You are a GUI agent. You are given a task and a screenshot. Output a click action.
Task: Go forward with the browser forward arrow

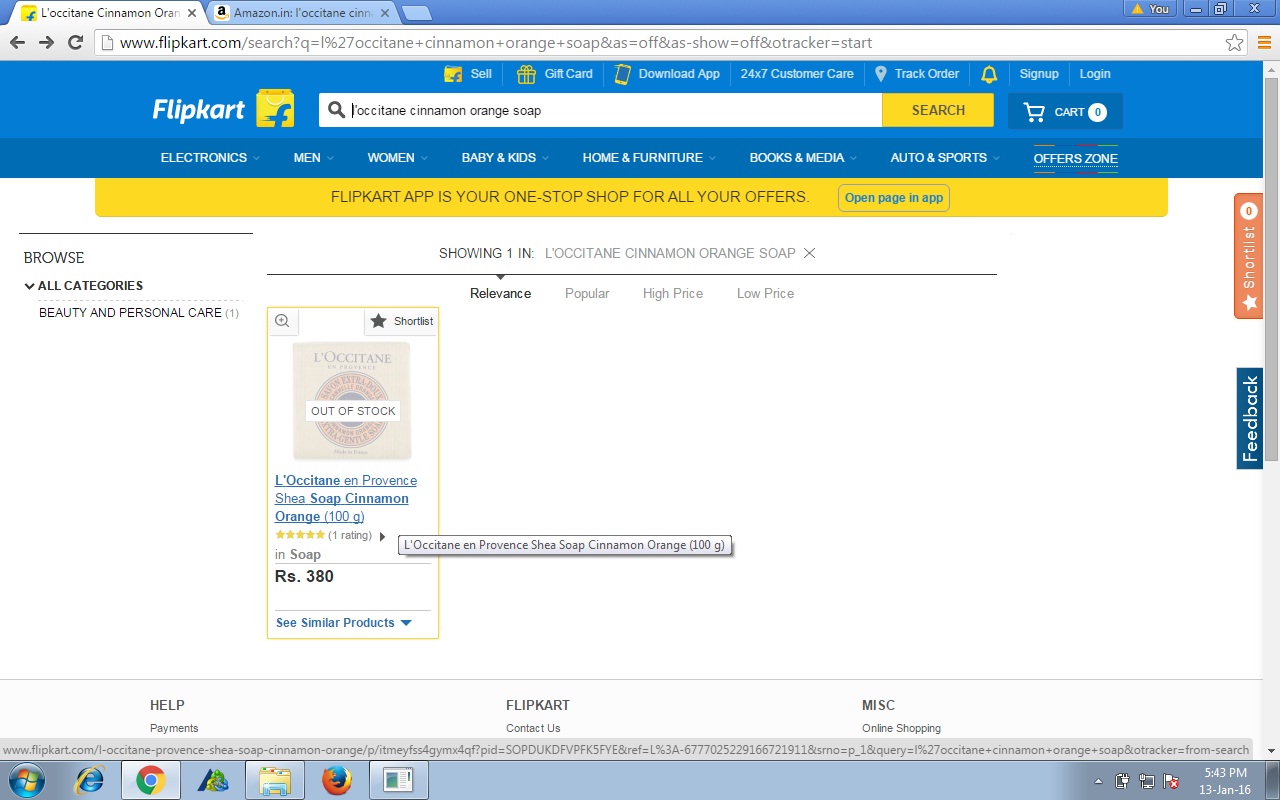click(x=46, y=43)
